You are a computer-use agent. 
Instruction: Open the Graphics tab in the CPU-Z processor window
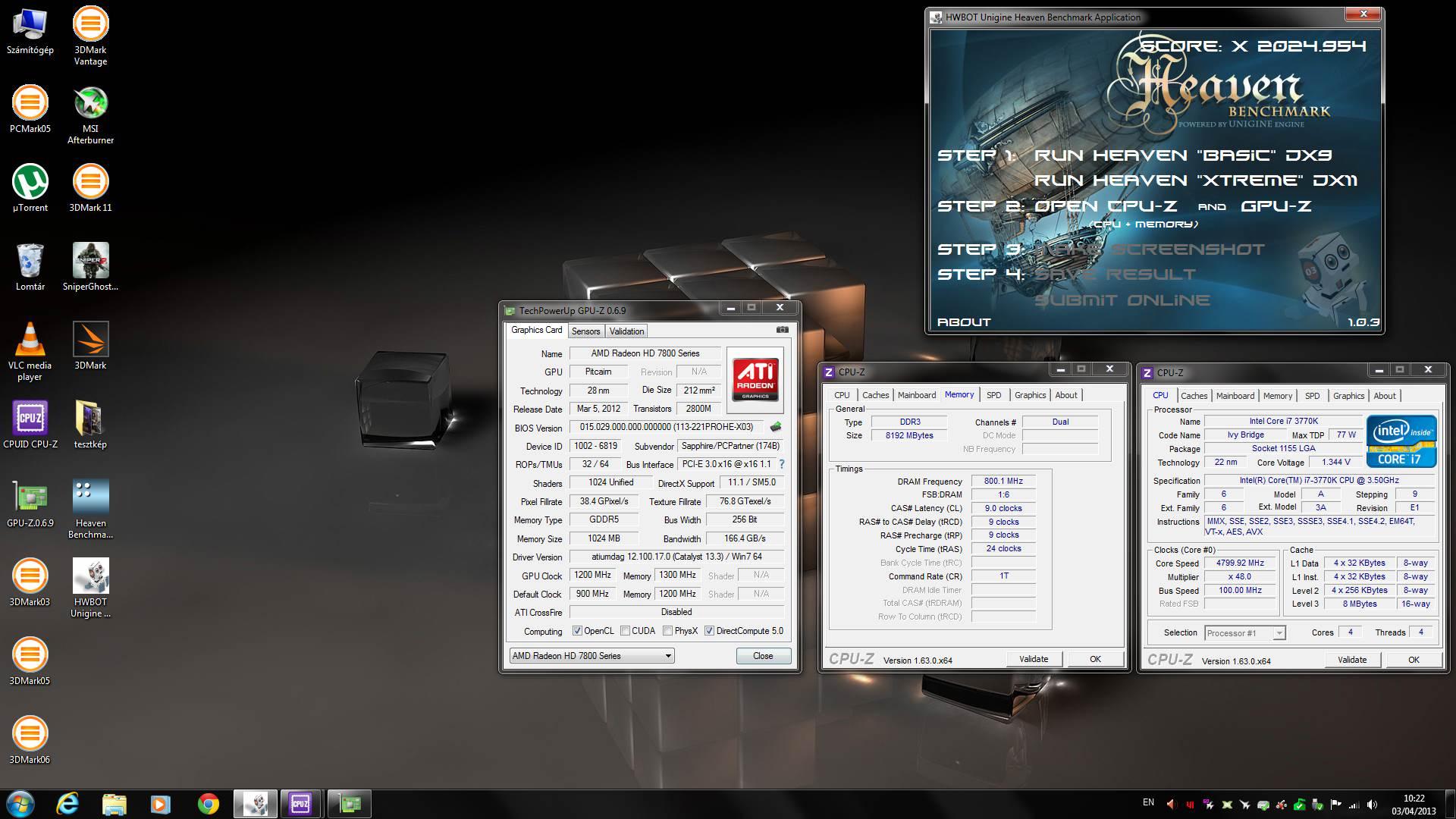pyautogui.click(x=1348, y=396)
